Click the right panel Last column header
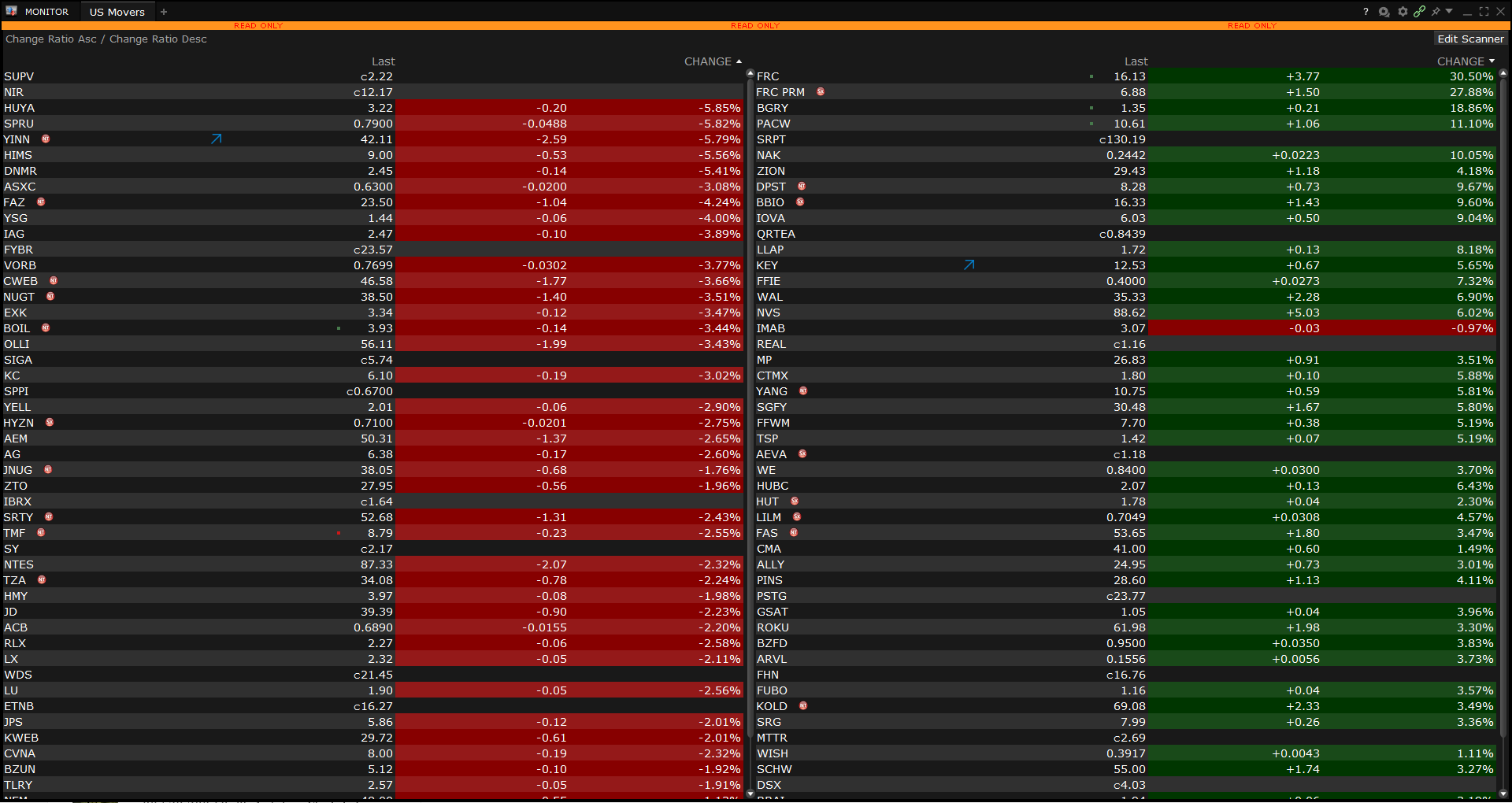This screenshot has height=803, width=1512. (x=1136, y=61)
